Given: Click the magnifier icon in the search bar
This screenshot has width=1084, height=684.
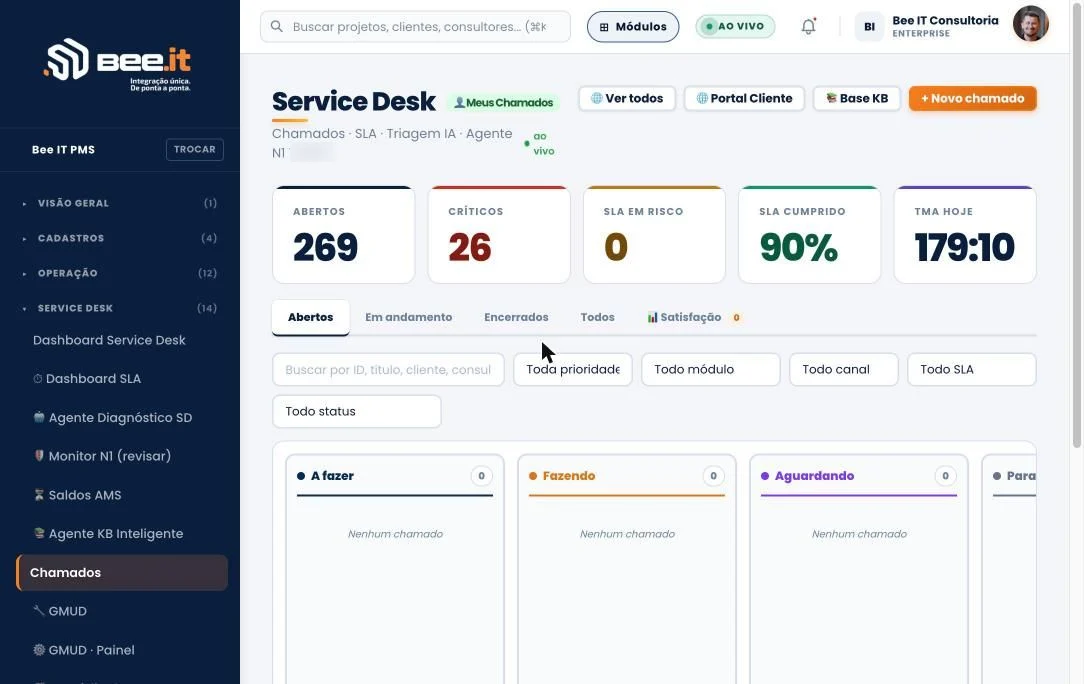Looking at the screenshot, I should coord(277,26).
